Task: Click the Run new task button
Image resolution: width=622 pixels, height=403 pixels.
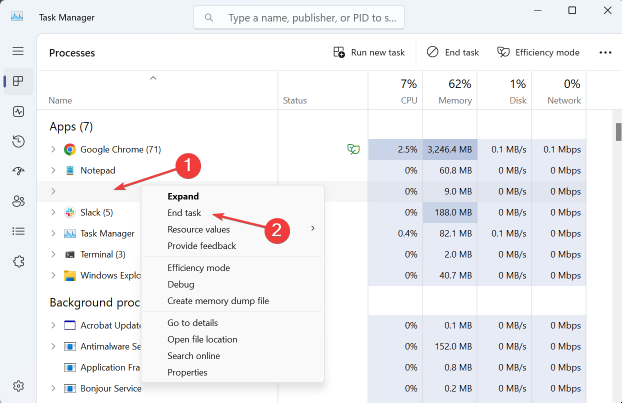Action: click(369, 52)
